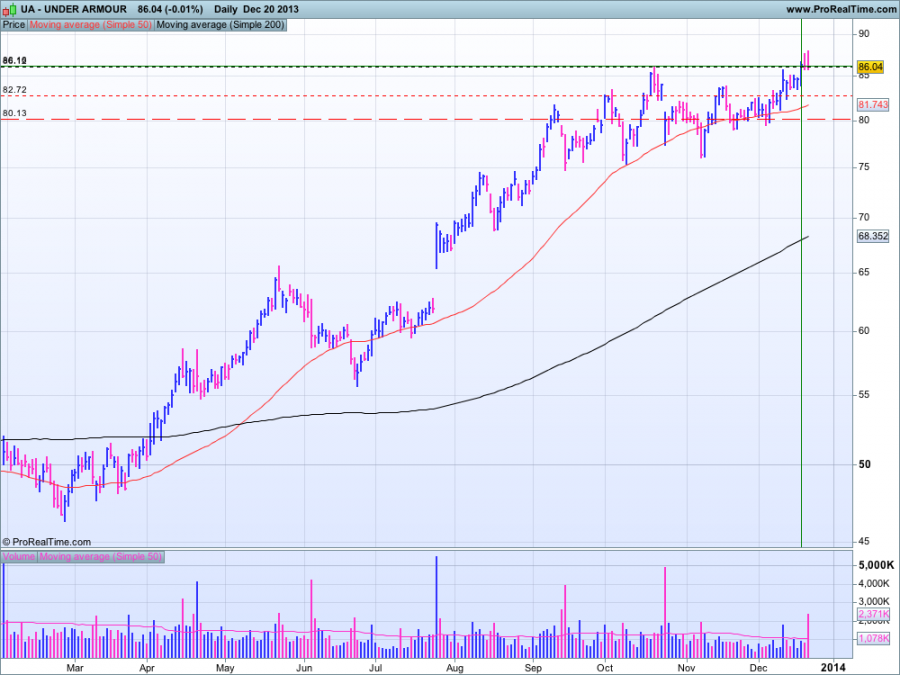This screenshot has width=900, height=675.
Task: Click Moving average (Simple 50) label next to Price
Action: pyautogui.click(x=91, y=25)
